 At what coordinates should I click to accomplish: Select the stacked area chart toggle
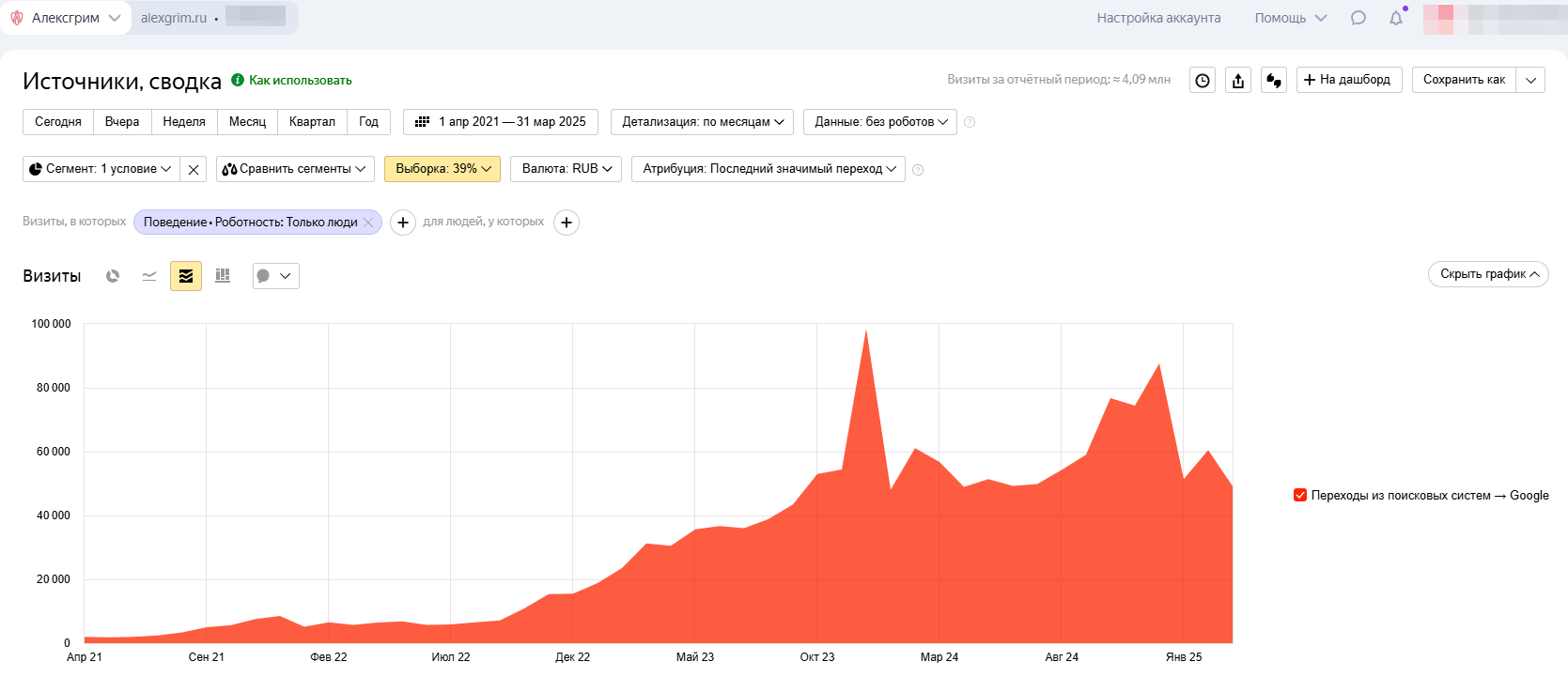click(x=186, y=276)
